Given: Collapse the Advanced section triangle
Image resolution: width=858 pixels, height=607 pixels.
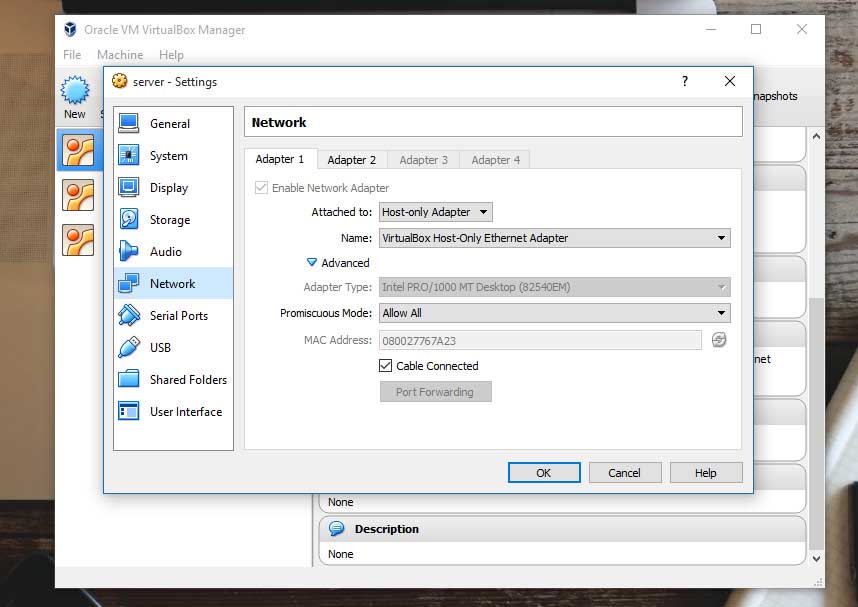Looking at the screenshot, I should pyautogui.click(x=312, y=263).
